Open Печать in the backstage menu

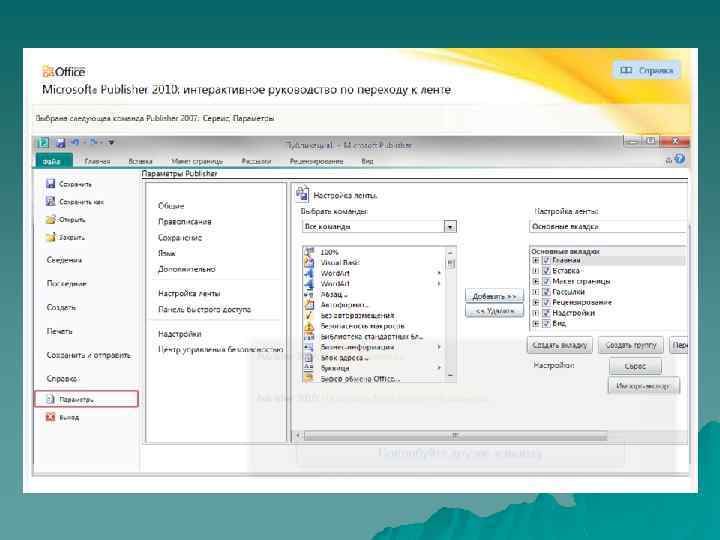point(59,331)
